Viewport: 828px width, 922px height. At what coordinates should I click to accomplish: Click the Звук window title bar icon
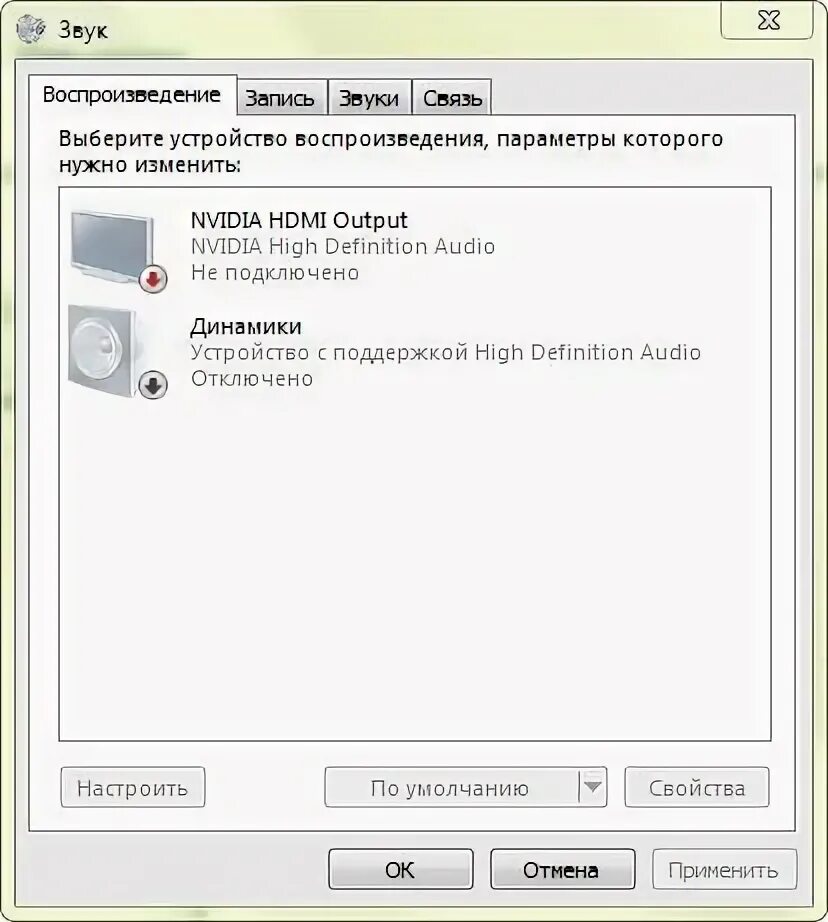[31, 29]
